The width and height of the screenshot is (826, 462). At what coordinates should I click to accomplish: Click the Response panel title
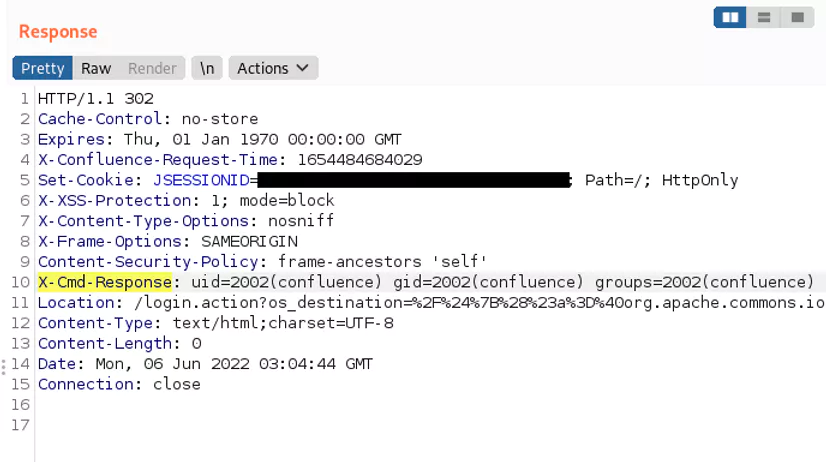pyautogui.click(x=58, y=31)
